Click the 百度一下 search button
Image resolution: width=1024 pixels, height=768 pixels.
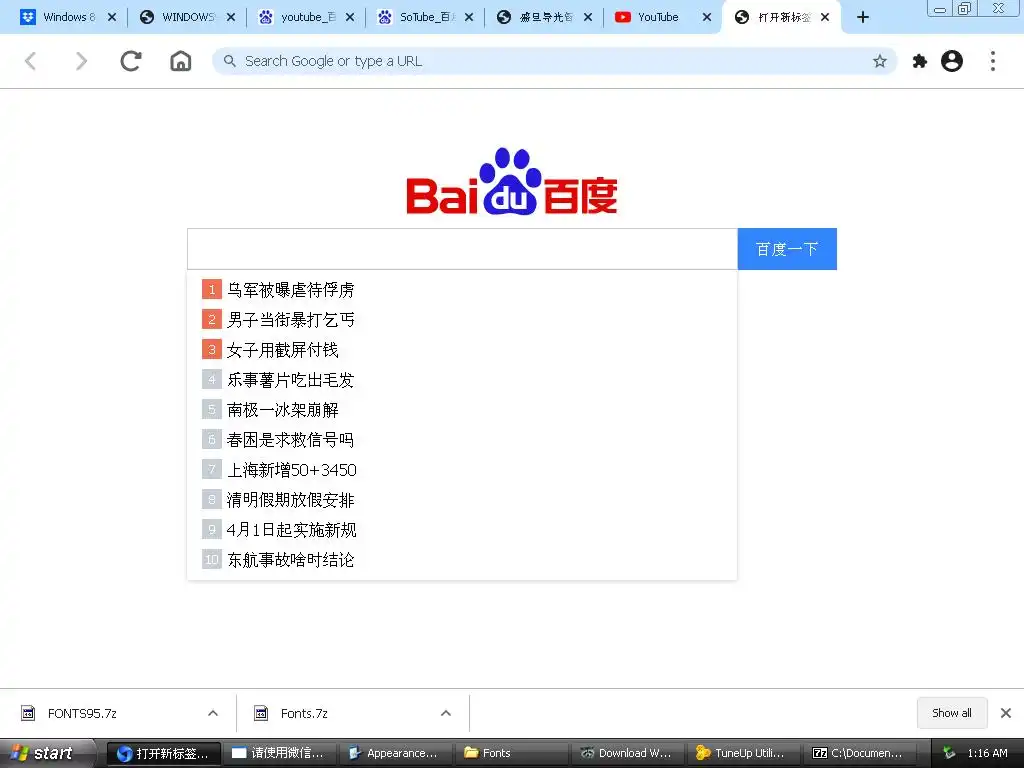pyautogui.click(x=787, y=249)
